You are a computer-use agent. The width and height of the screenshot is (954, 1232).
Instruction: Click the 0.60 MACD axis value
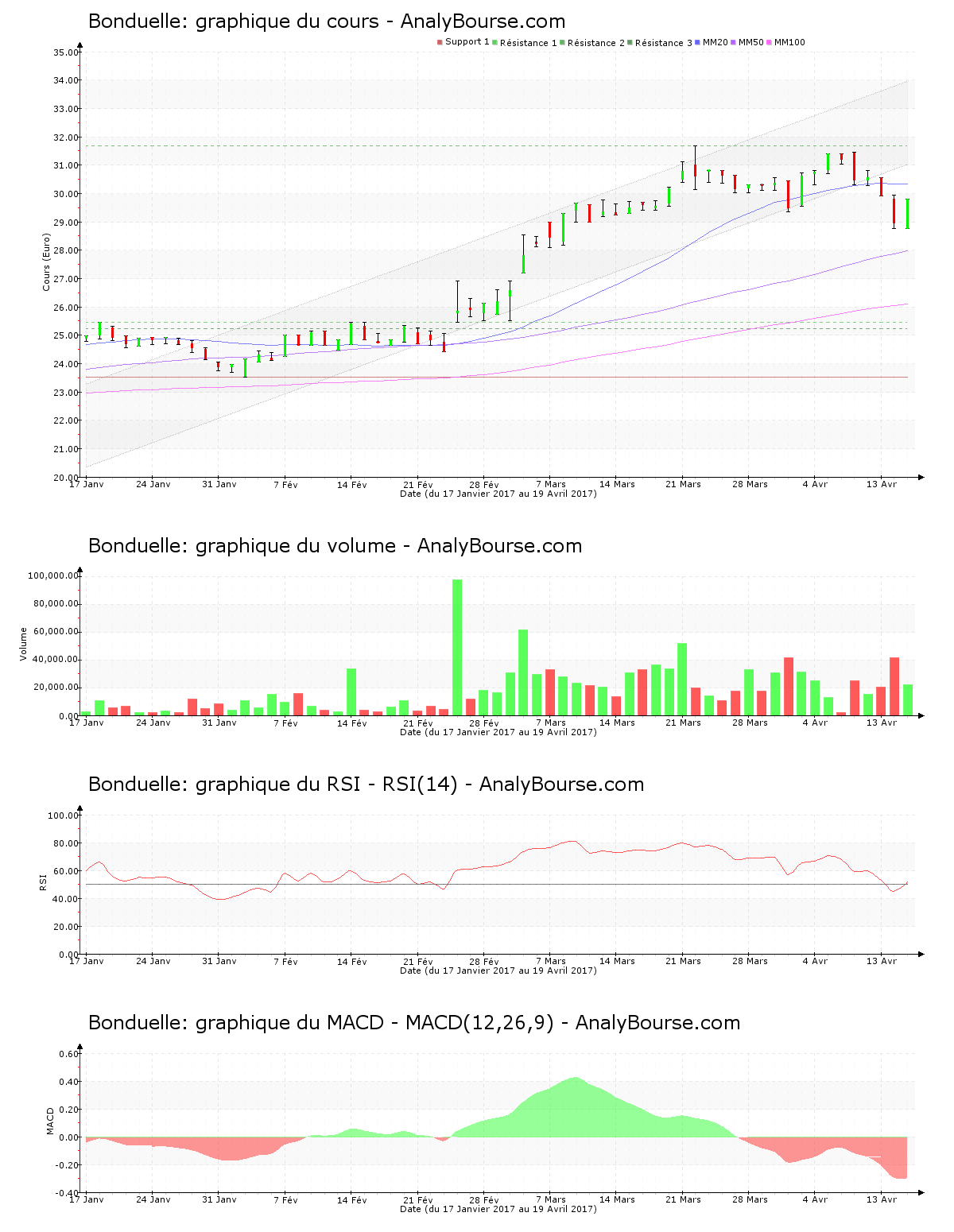pyautogui.click(x=69, y=1054)
